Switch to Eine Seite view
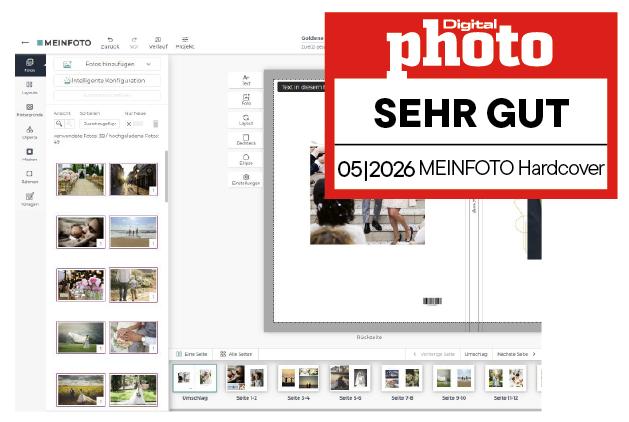 (x=192, y=354)
